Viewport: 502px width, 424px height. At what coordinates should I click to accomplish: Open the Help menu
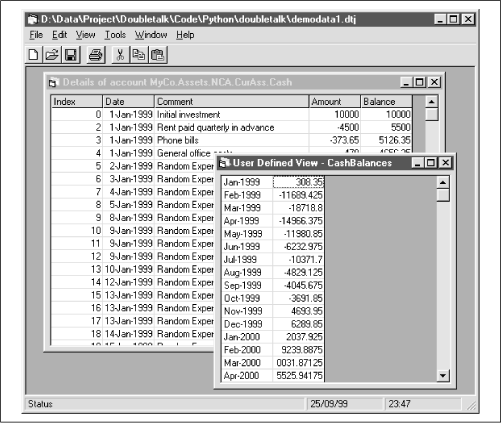point(185,35)
